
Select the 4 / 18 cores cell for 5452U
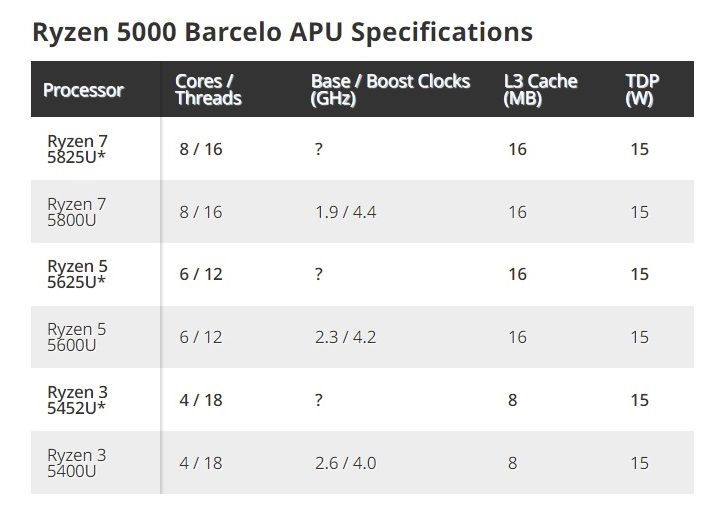point(201,400)
